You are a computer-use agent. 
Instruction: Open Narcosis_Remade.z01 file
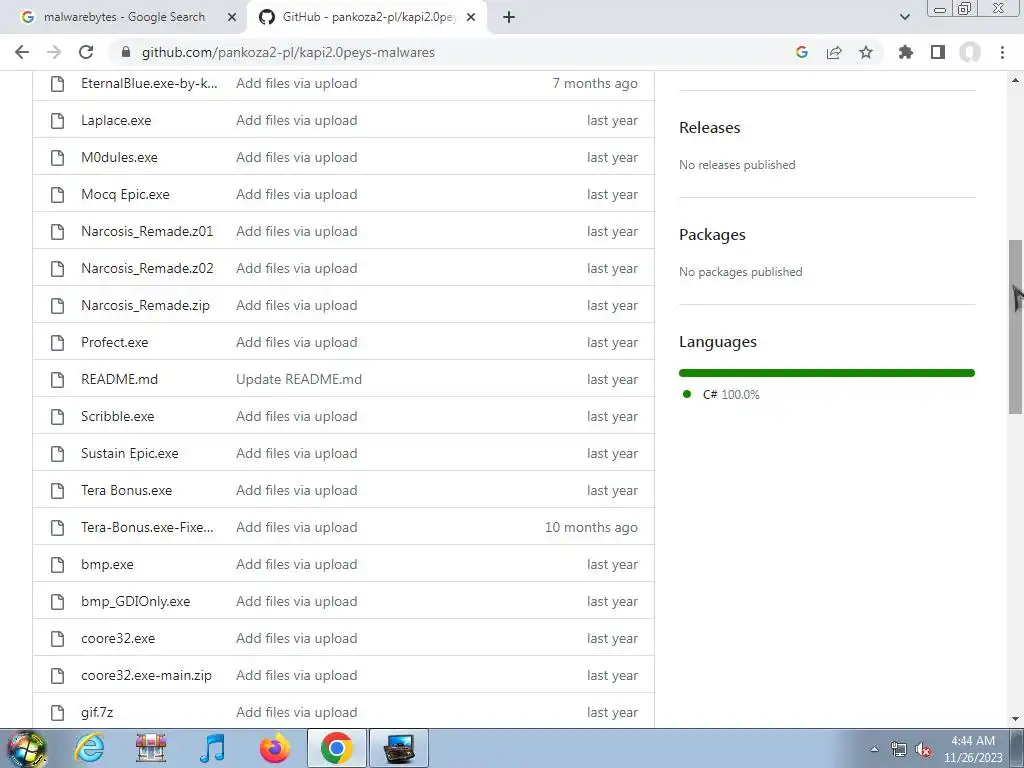pyautogui.click(x=147, y=232)
